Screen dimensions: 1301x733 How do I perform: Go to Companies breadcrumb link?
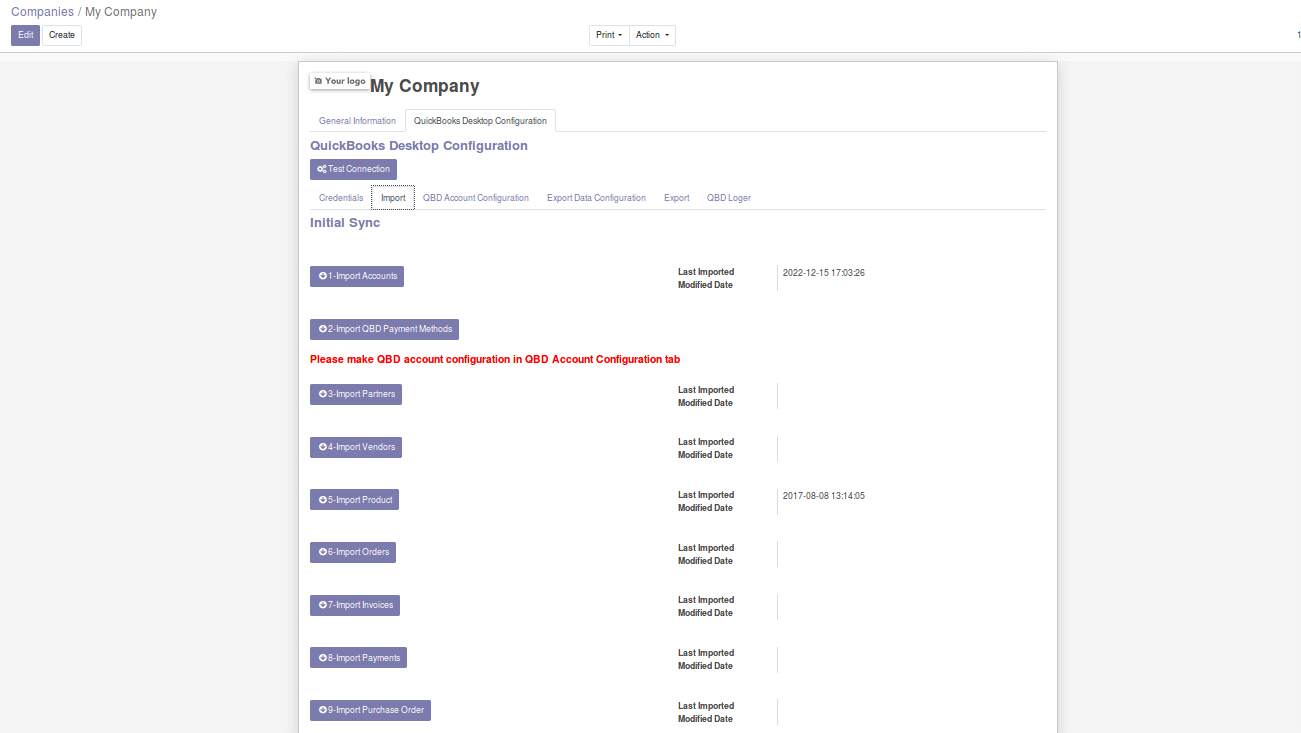click(x=42, y=12)
